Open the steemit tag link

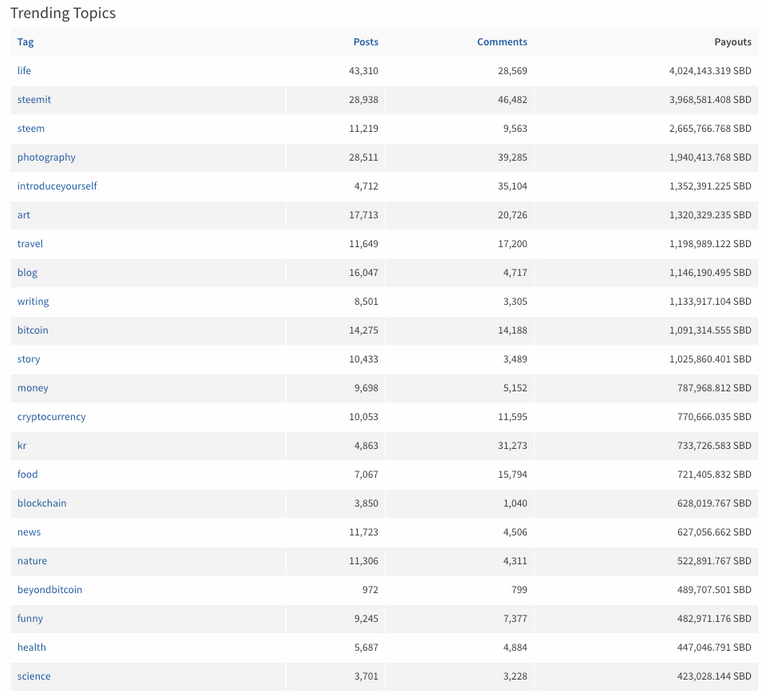click(34, 99)
